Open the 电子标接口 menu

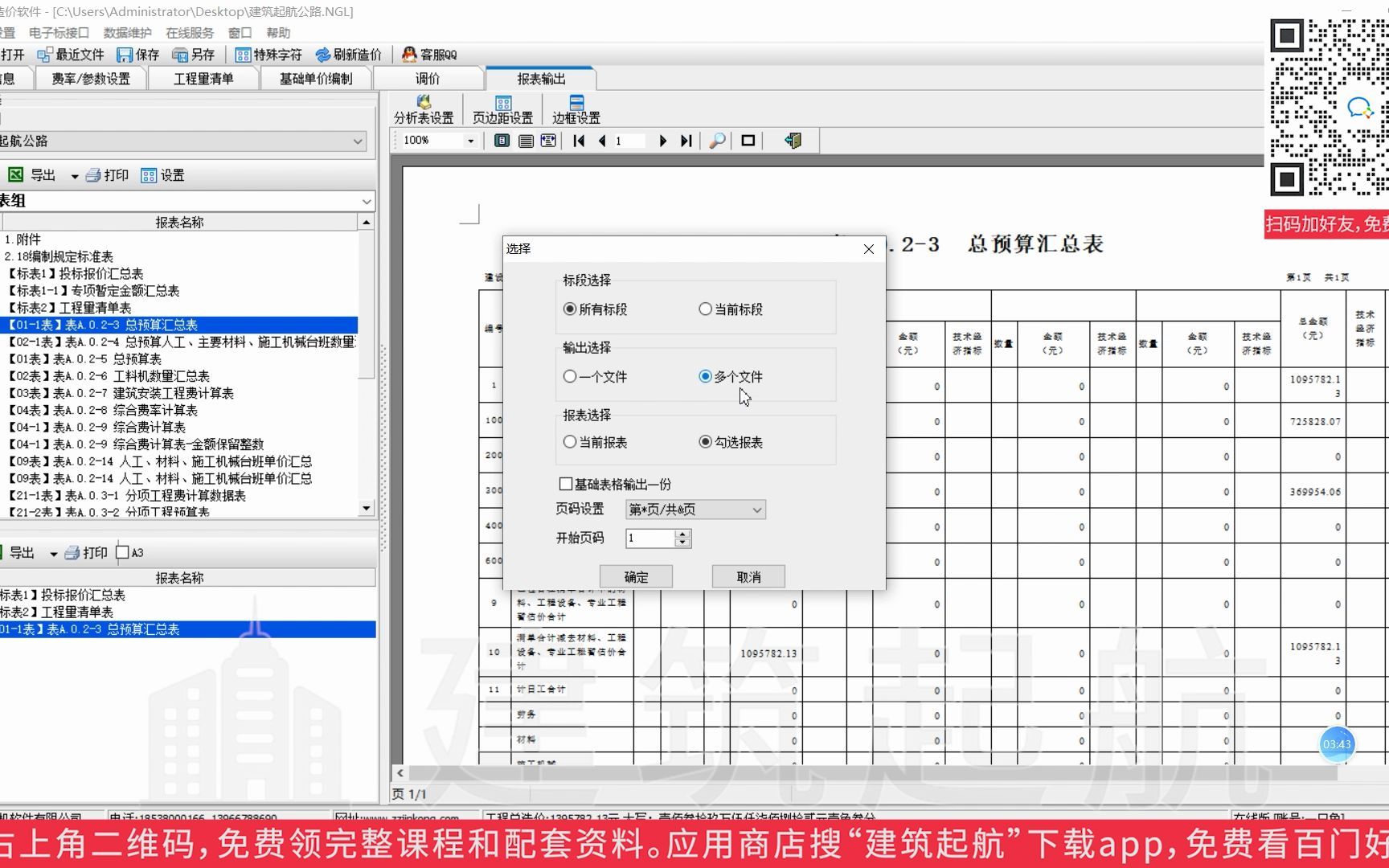pyautogui.click(x=59, y=33)
